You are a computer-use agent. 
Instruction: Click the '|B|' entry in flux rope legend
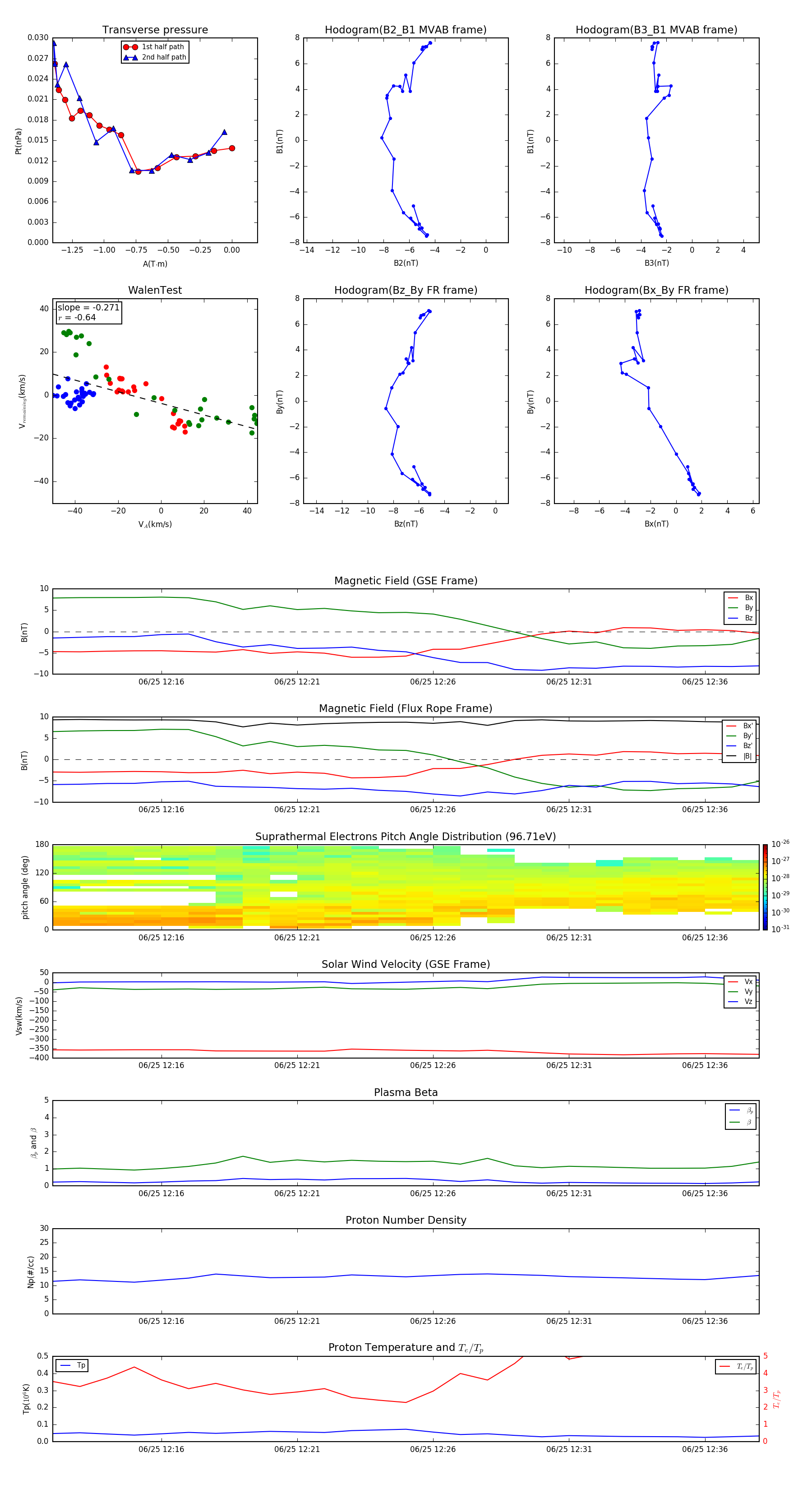pyautogui.click(x=740, y=756)
